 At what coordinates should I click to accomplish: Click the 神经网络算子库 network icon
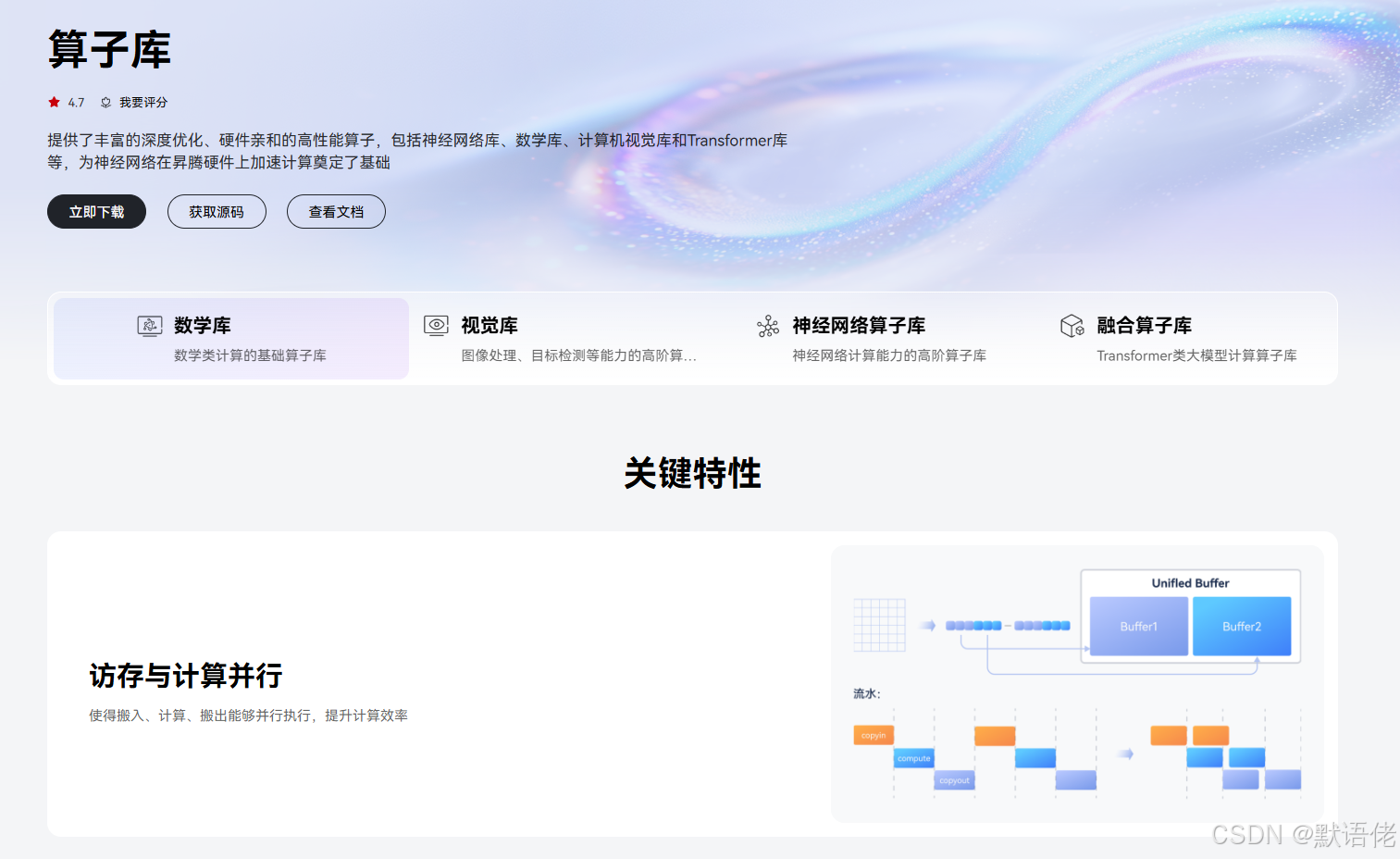click(767, 326)
